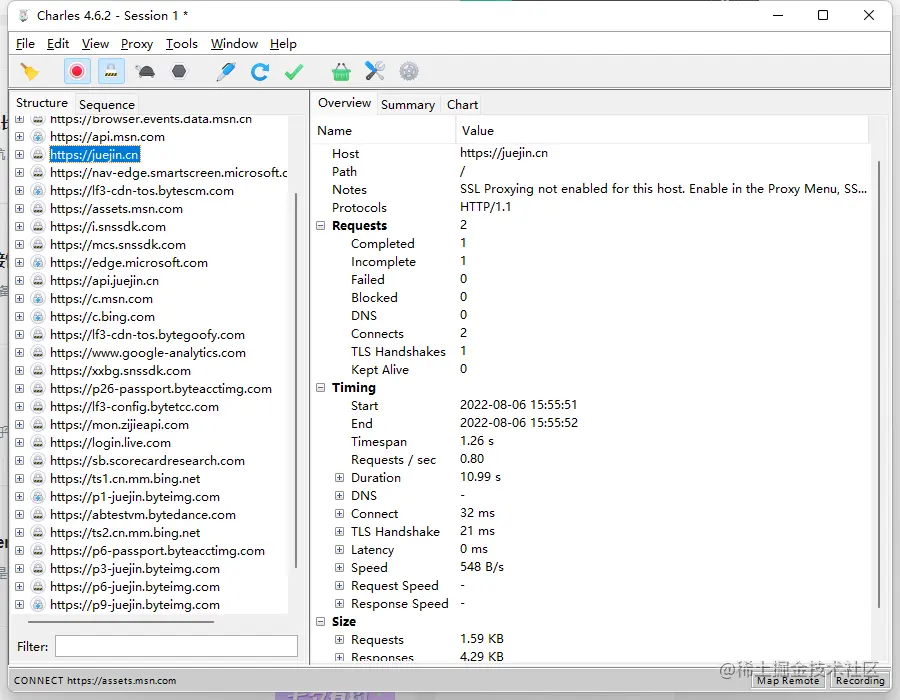Validate with the green checkmark icon

click(294, 72)
